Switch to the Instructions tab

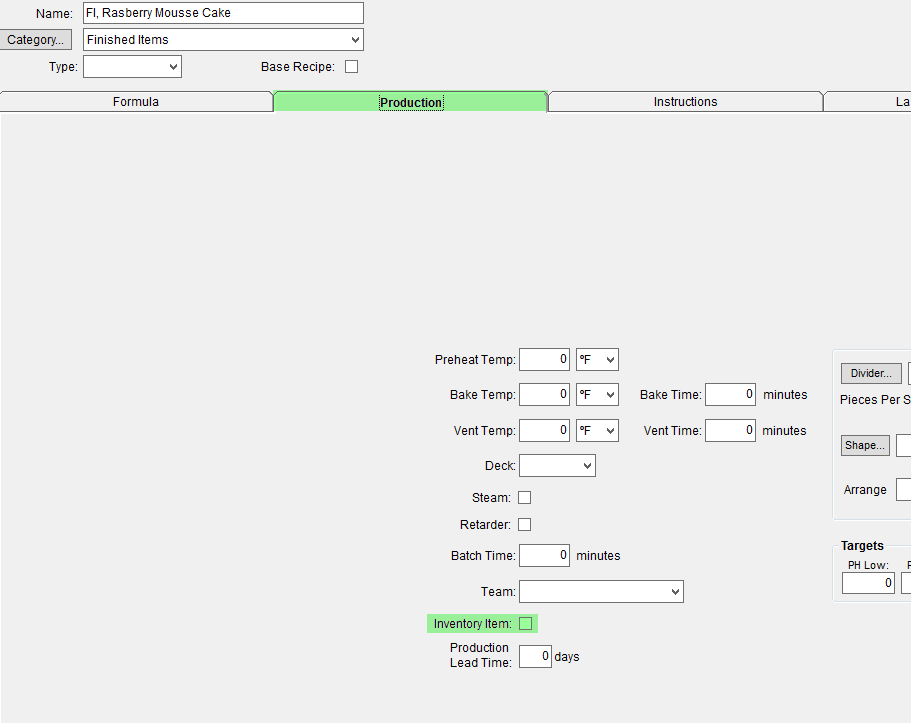685,102
